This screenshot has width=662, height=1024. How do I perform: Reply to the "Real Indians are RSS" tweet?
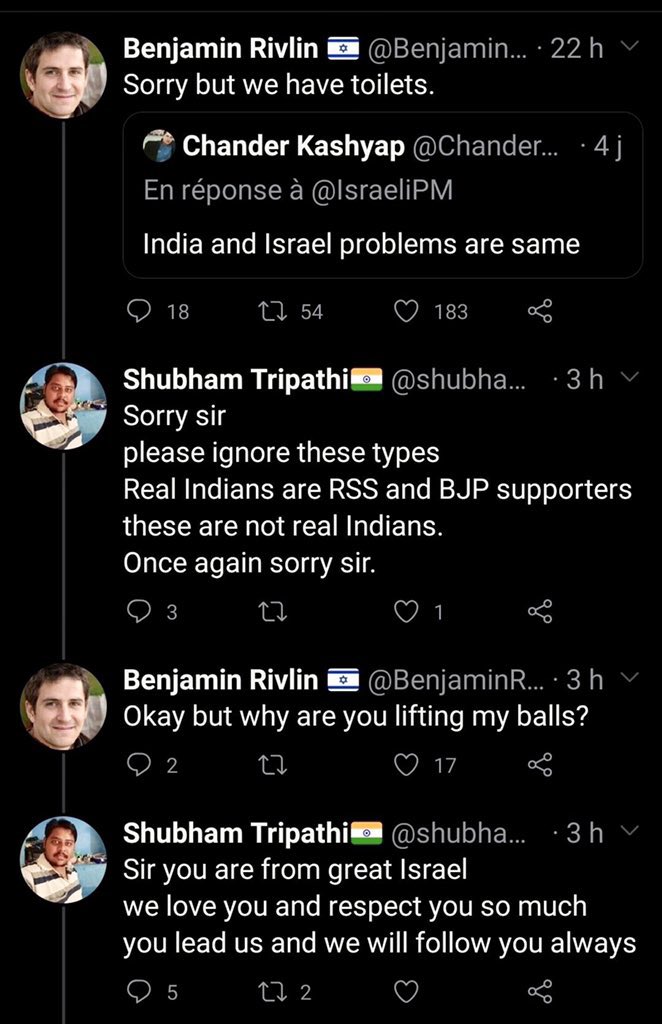click(140, 612)
